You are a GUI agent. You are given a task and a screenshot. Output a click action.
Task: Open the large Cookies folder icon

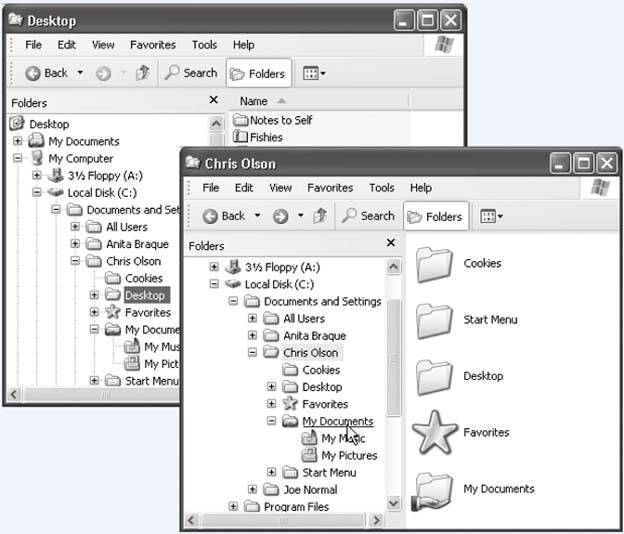(434, 264)
